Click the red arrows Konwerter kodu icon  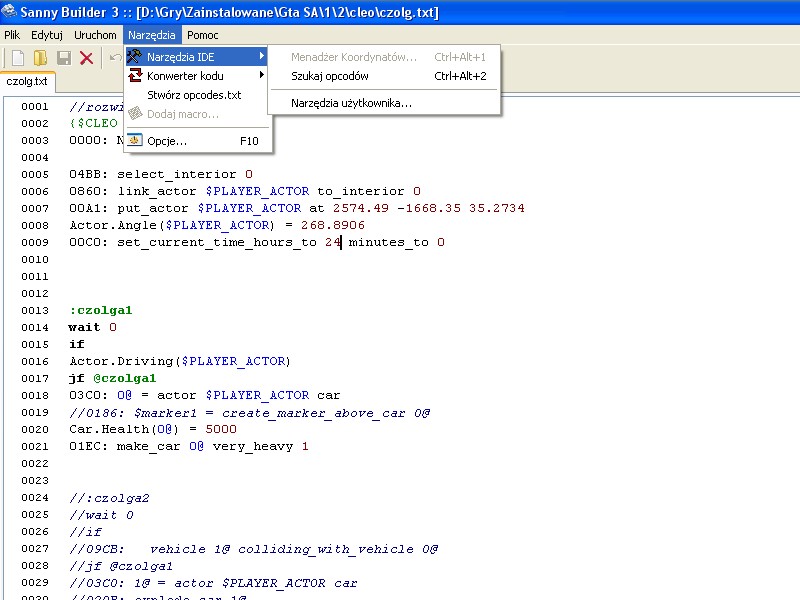coord(134,76)
